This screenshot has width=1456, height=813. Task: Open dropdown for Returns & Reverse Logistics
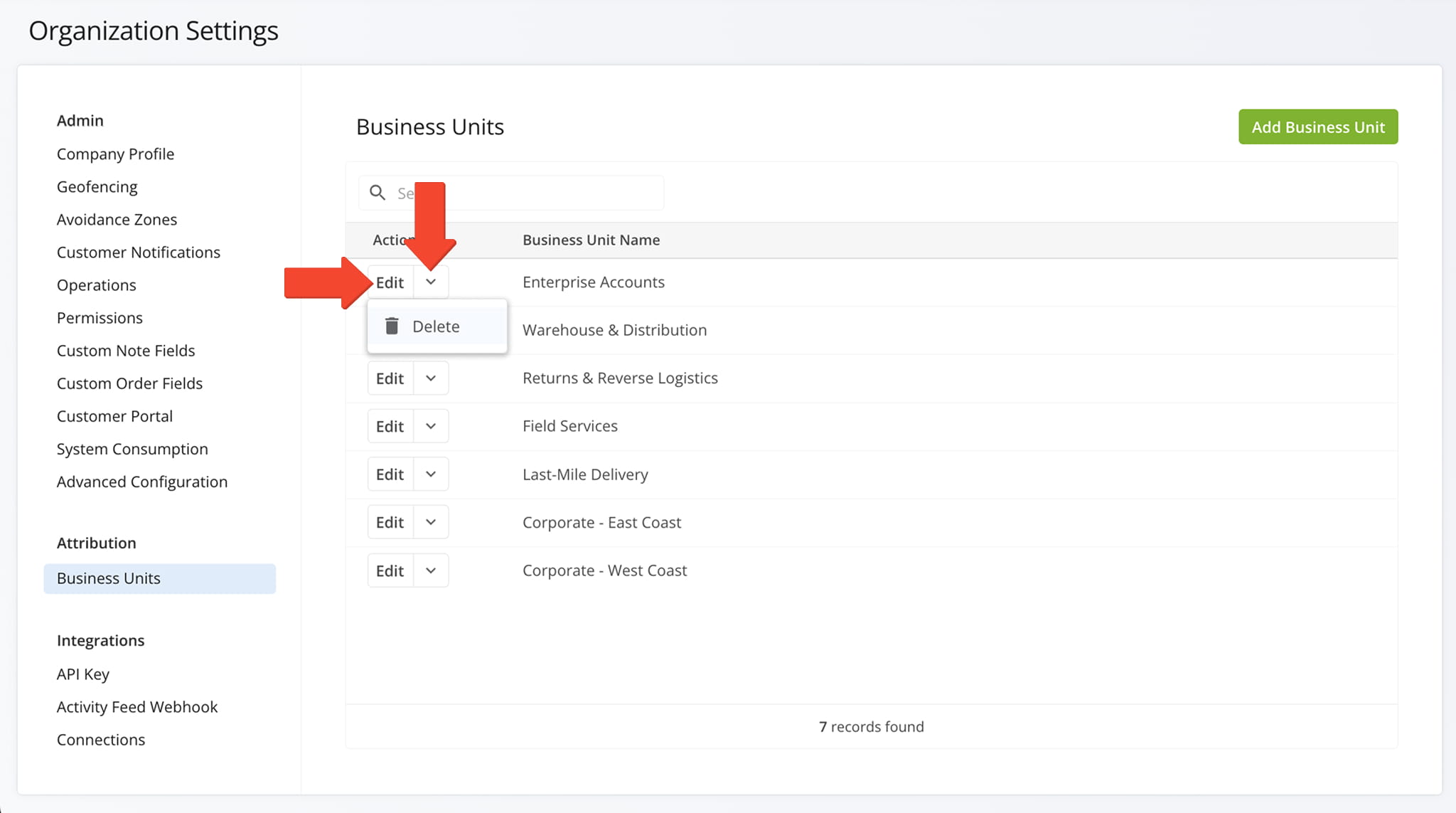431,378
